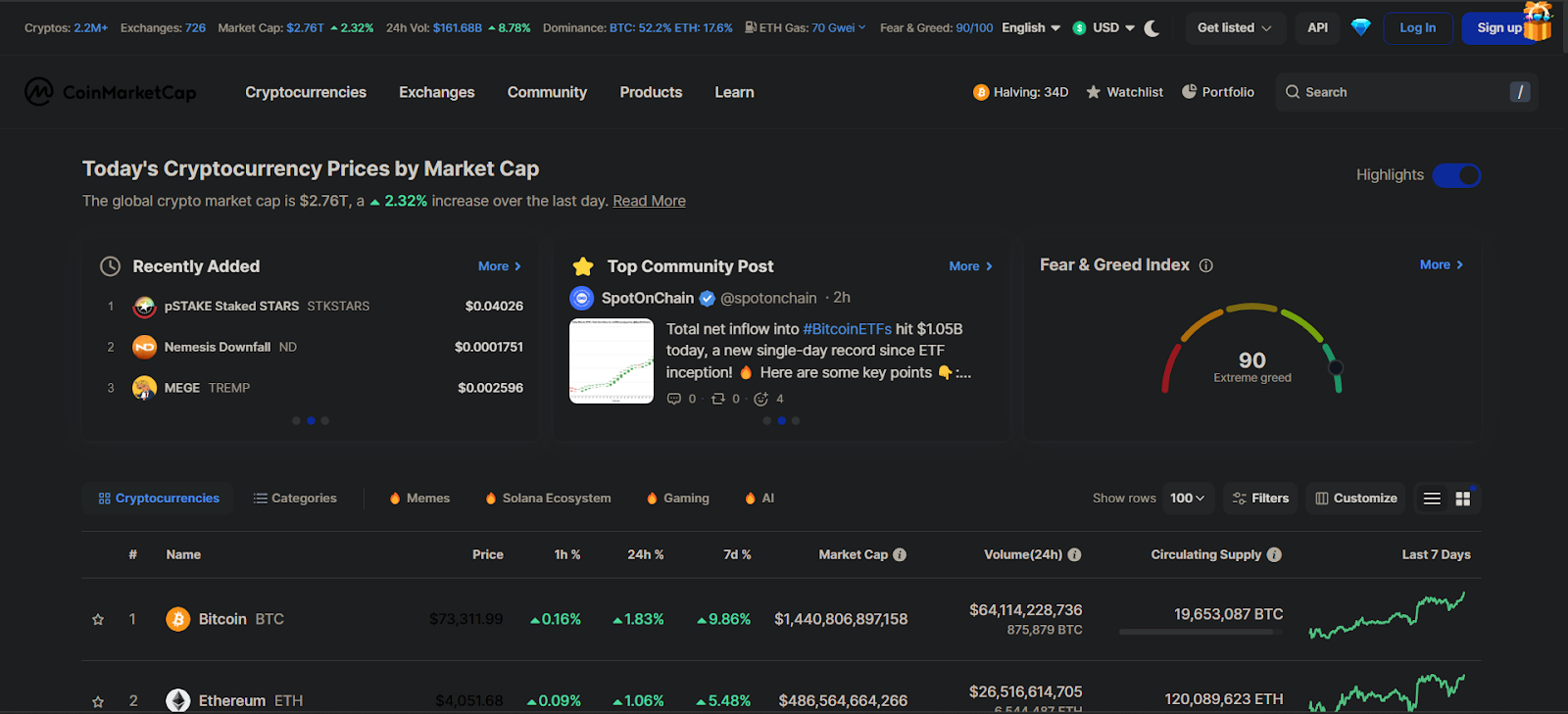Click in the Search input field
This screenshot has width=1568, height=714.
click(1406, 92)
